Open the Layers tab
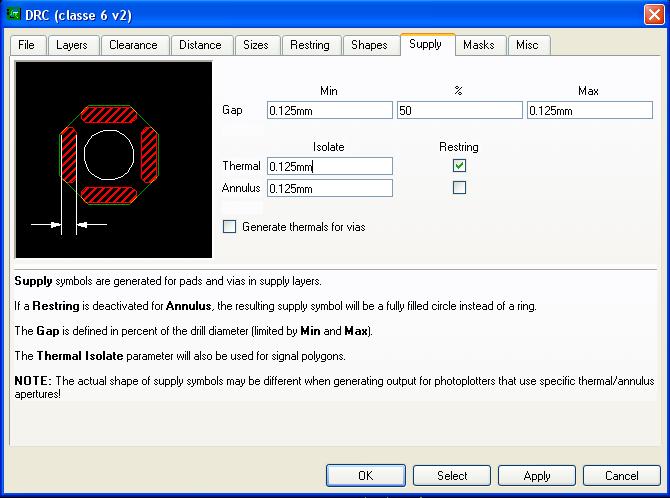The width and height of the screenshot is (670, 498). pos(73,45)
